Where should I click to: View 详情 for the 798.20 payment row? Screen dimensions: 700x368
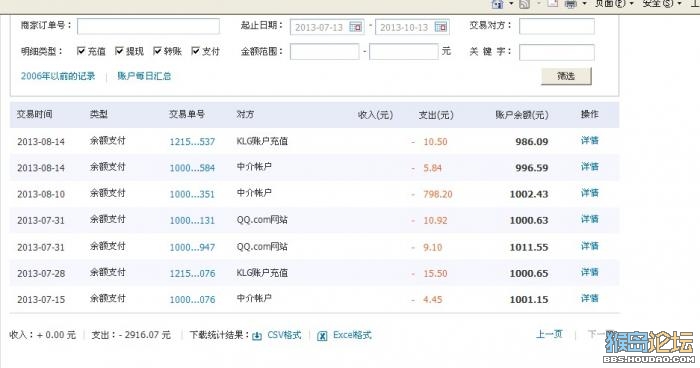point(590,193)
